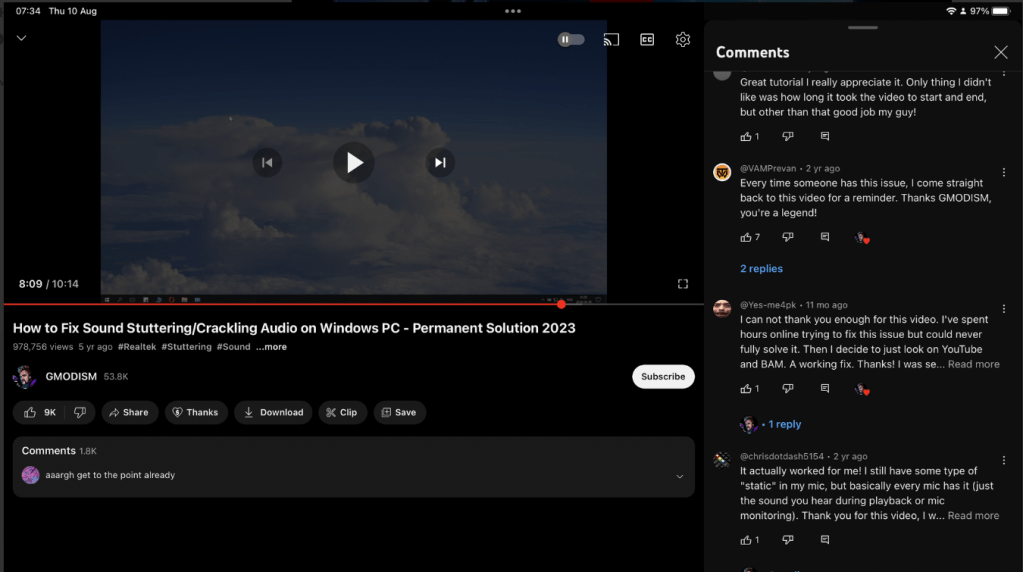Viewport: 1023px width, 572px height.
Task: Open the cast to device icon
Action: click(611, 40)
